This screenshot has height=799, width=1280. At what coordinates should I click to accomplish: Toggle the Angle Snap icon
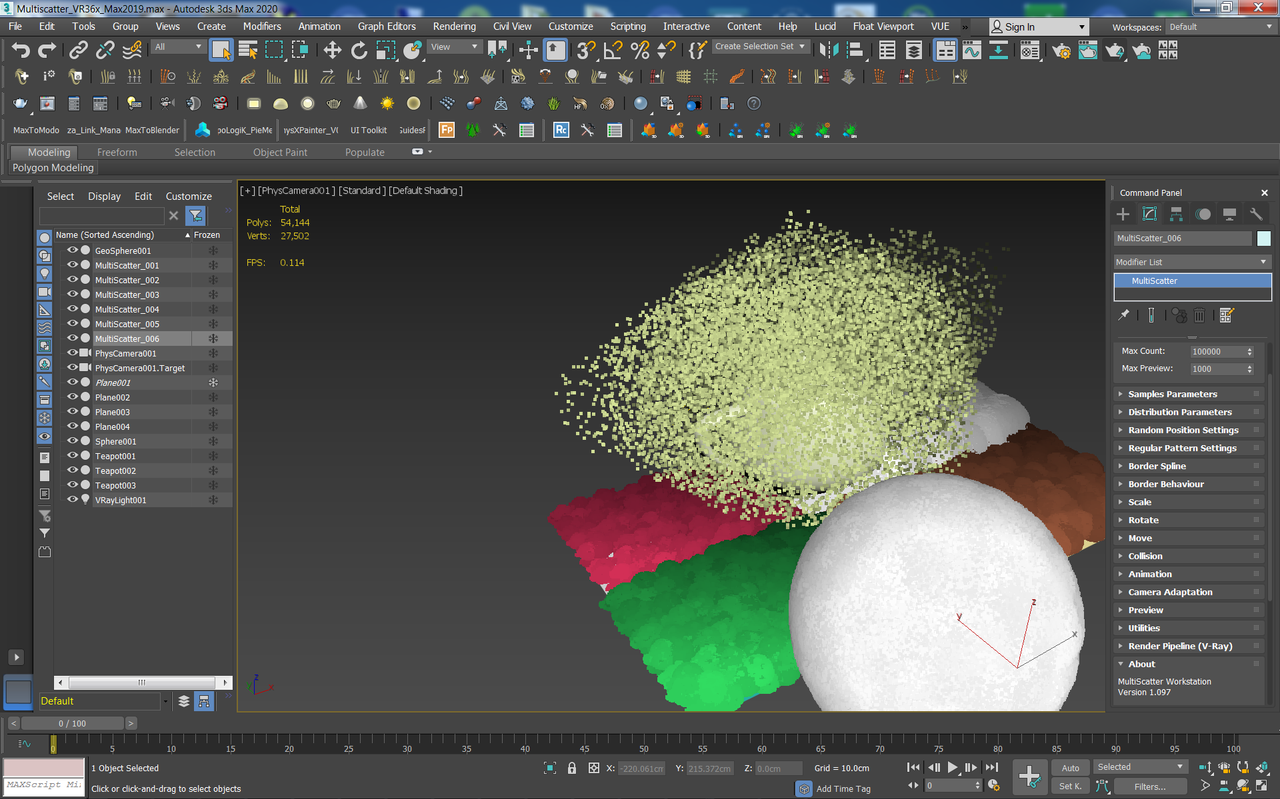[613, 50]
